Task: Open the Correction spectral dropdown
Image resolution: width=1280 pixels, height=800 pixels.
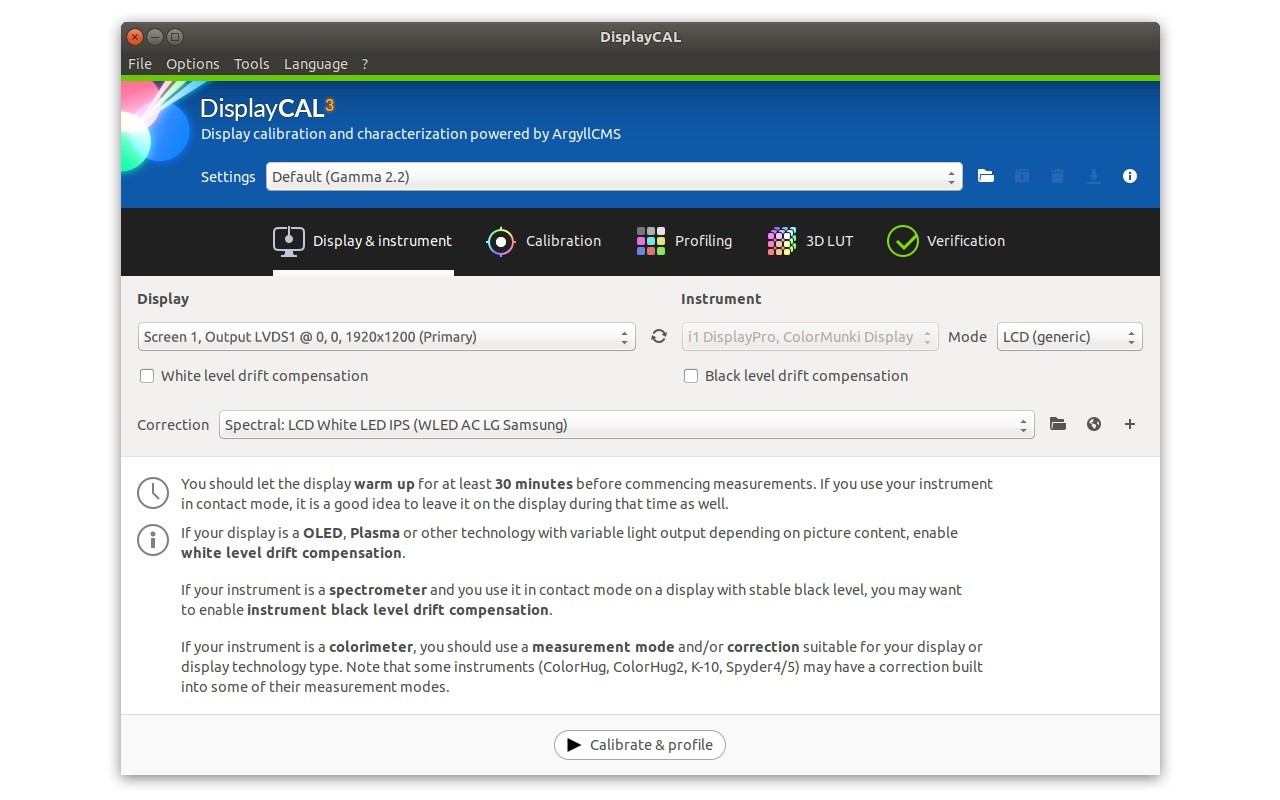Action: pyautogui.click(x=627, y=424)
